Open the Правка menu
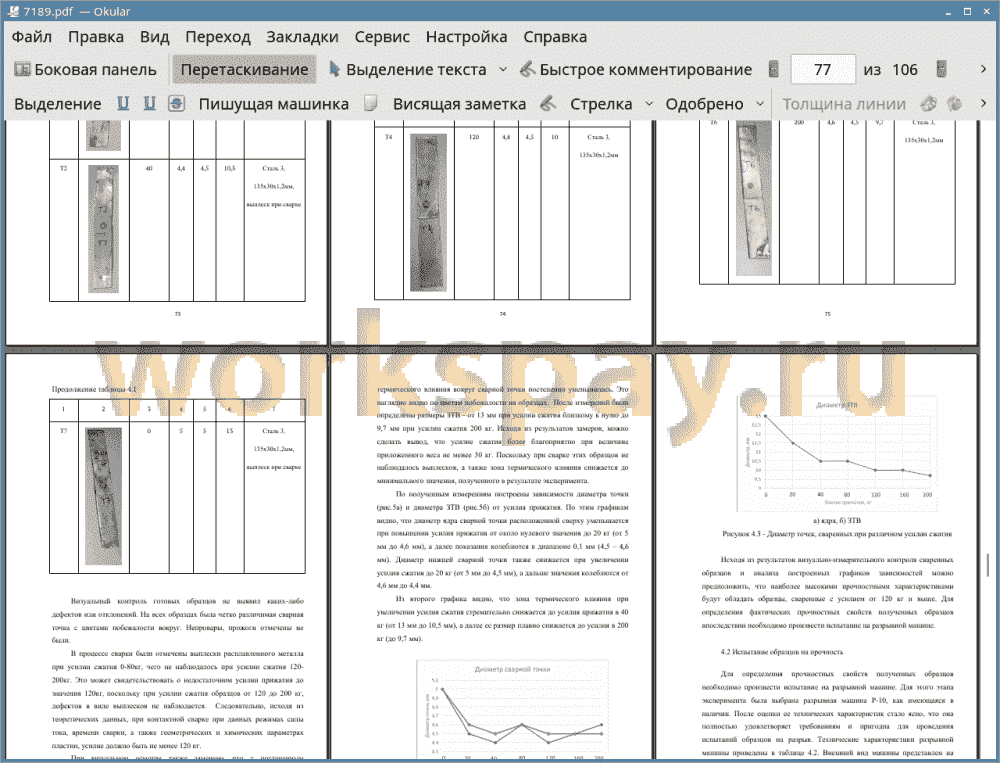 96,37
